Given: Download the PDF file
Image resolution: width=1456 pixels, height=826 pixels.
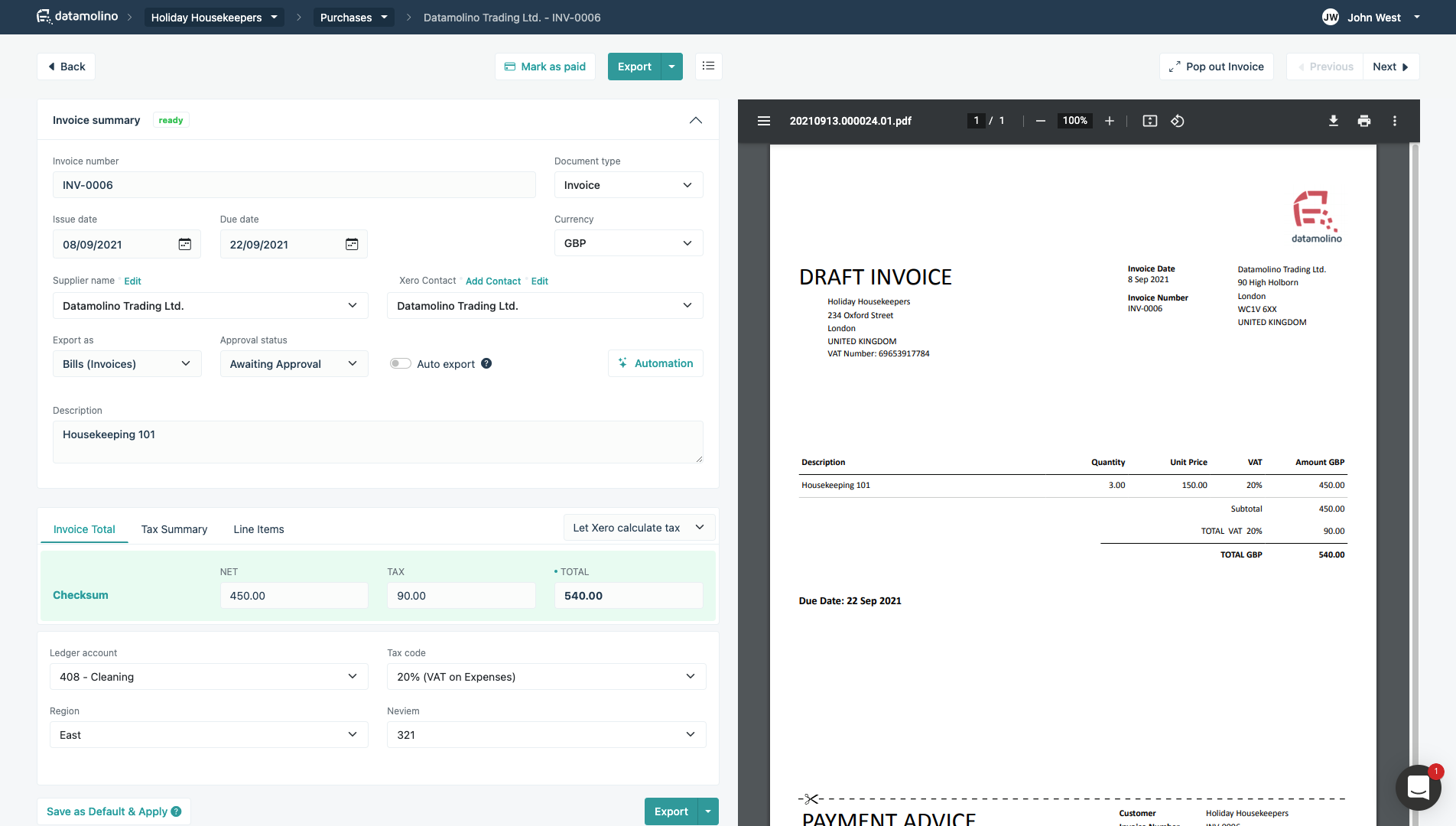Looking at the screenshot, I should [x=1333, y=121].
